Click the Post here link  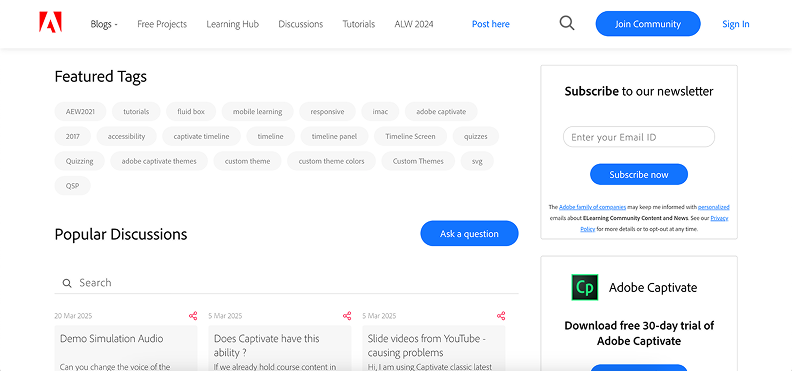(490, 24)
